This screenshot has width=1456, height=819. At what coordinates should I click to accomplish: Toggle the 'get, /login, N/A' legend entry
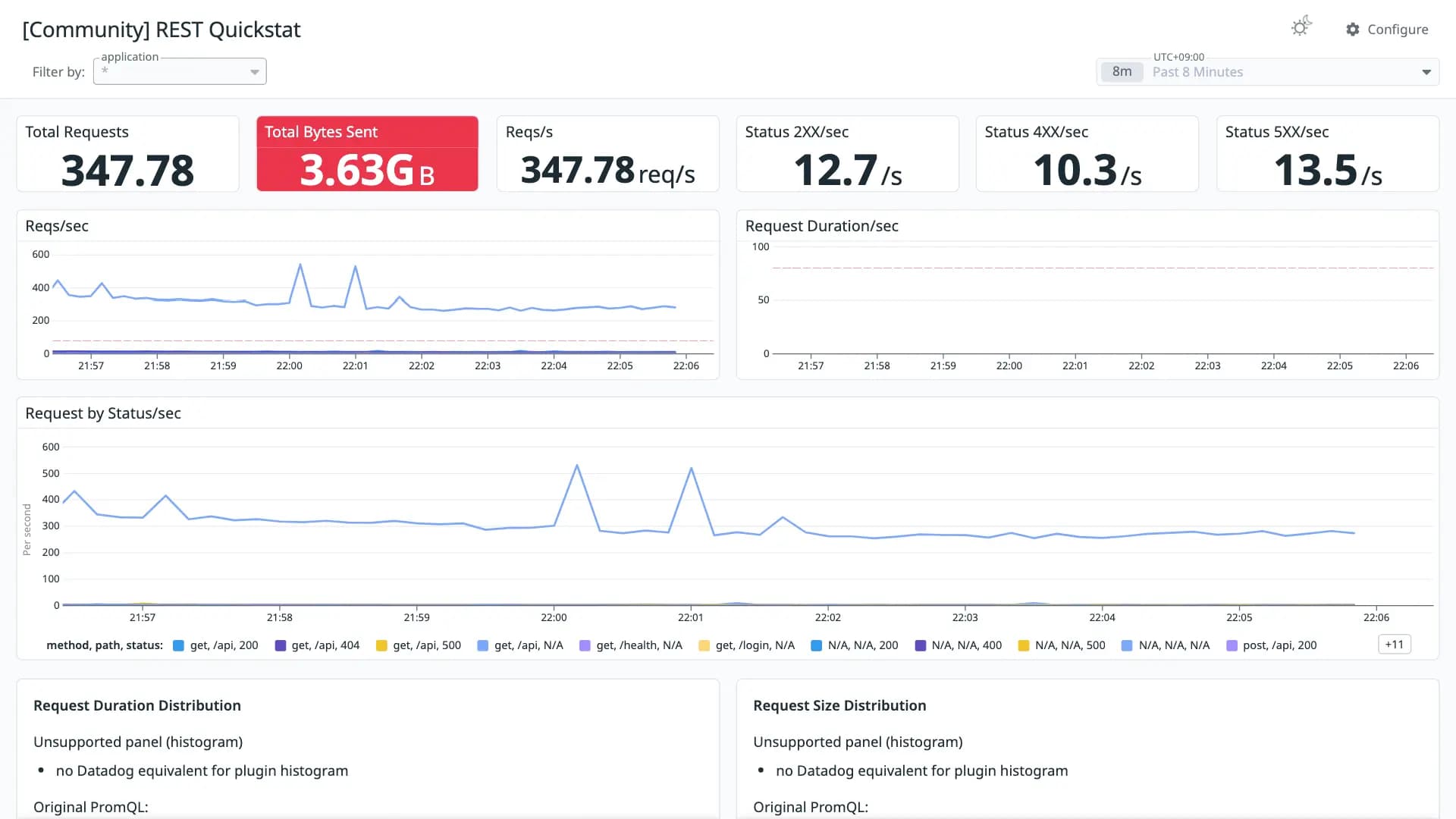[x=747, y=645]
